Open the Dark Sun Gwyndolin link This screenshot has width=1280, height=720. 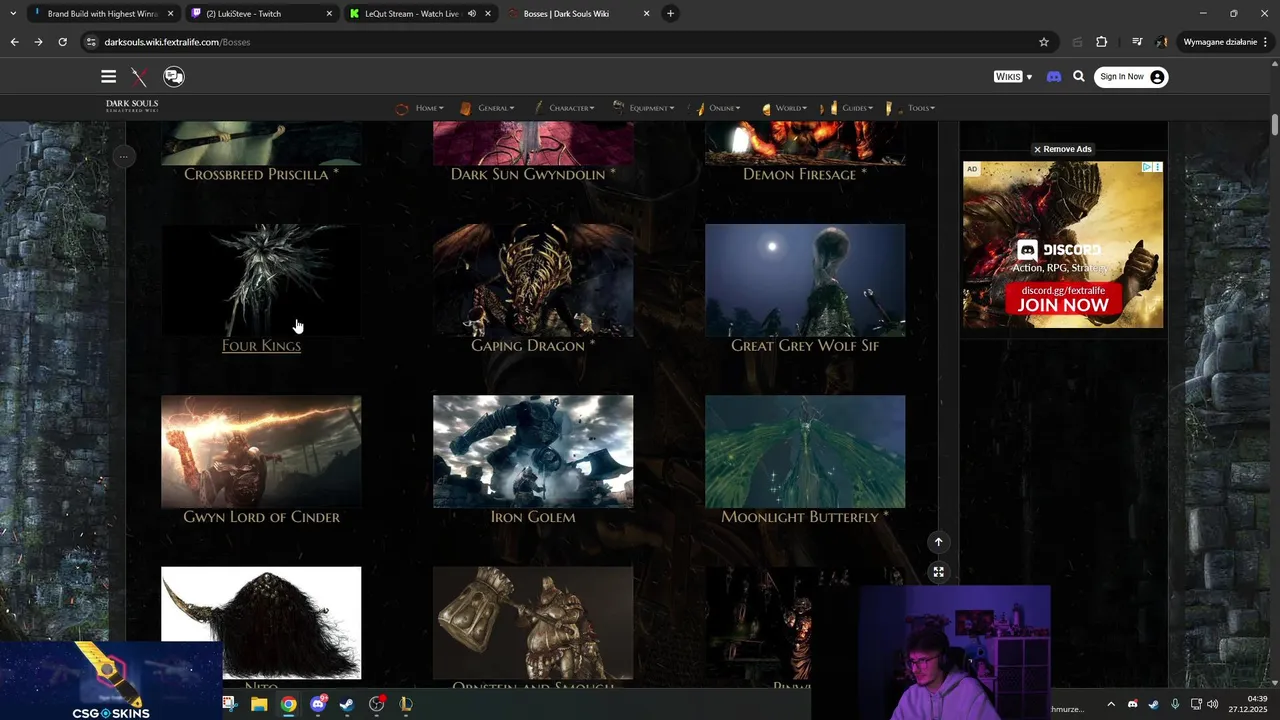coord(533,174)
